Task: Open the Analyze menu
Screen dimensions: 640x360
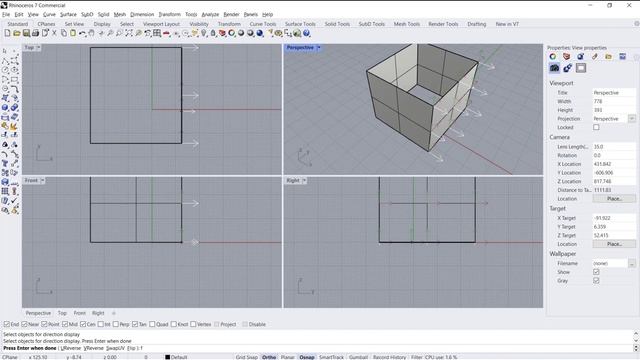Action: point(210,14)
